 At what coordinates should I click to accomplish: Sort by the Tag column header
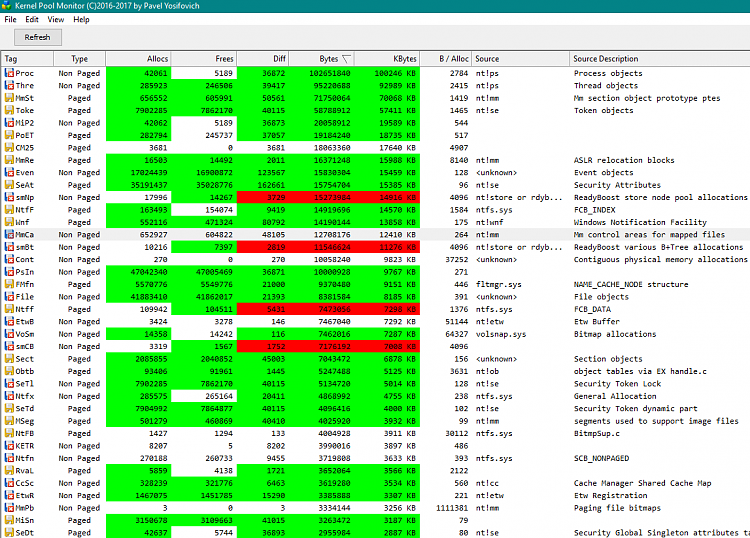click(x=27, y=59)
